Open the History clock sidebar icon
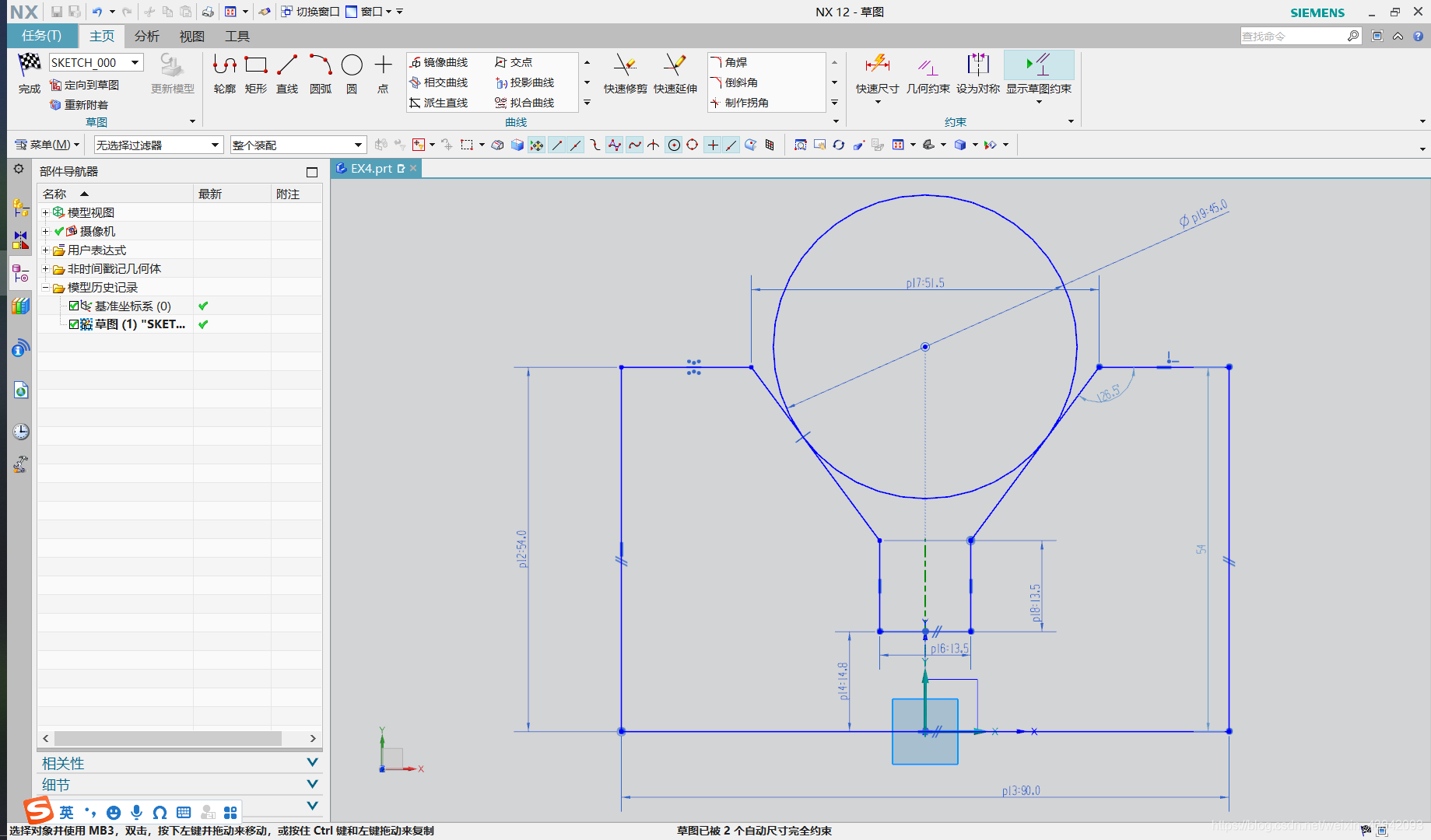This screenshot has height=840, width=1431. point(20,432)
